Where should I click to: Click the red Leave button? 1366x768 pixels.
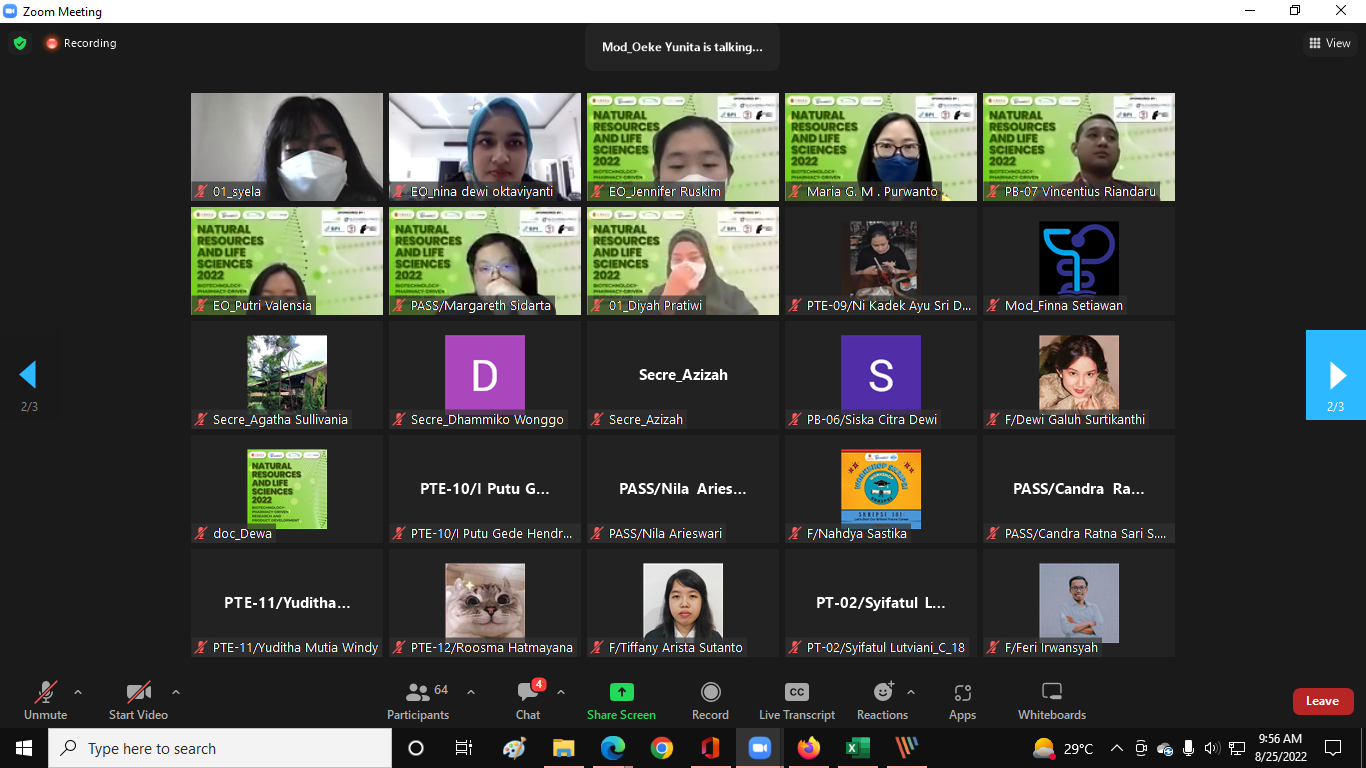click(x=1322, y=701)
